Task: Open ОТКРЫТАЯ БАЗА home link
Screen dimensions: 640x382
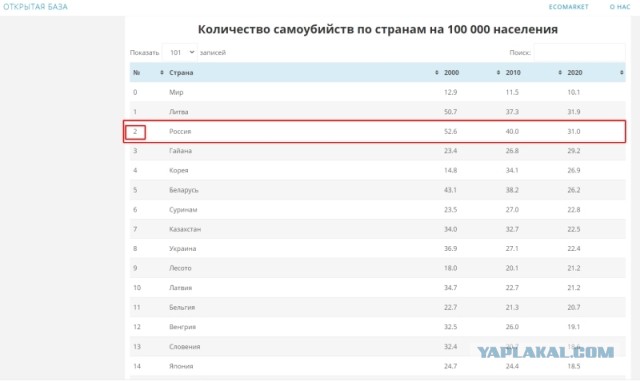Action: coord(36,7)
